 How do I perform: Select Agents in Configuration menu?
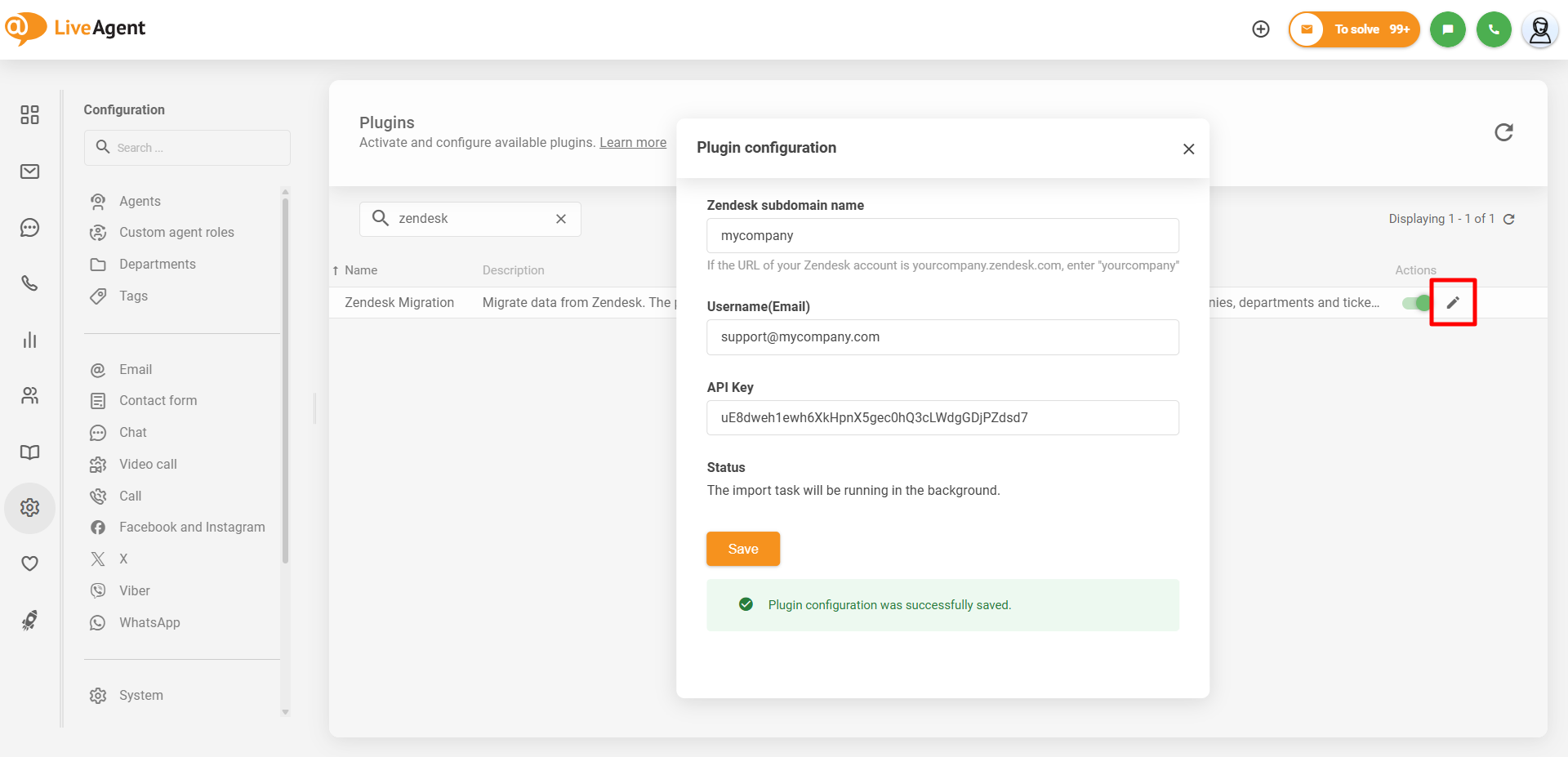tap(140, 202)
